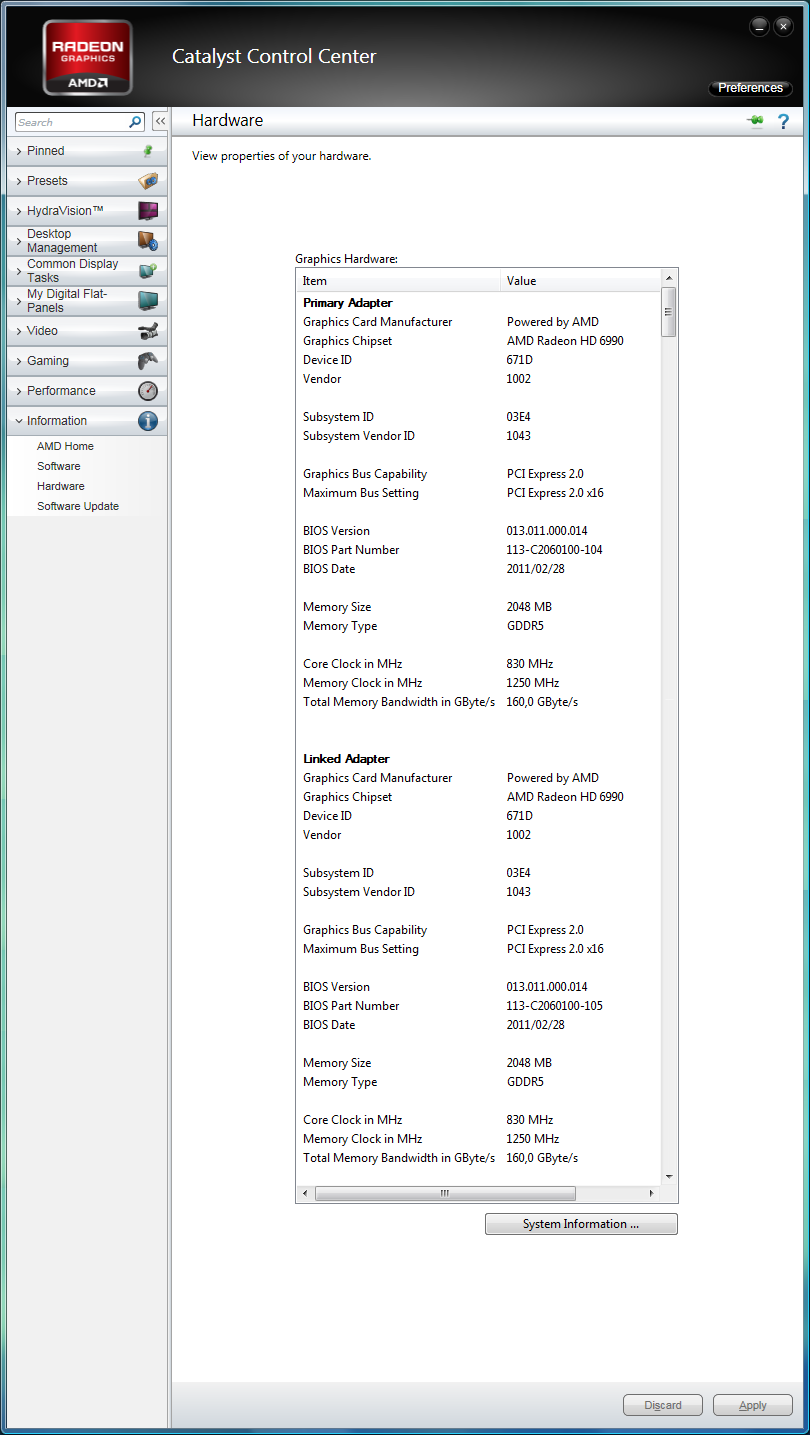Expand the Video section
The image size is (810, 1435).
87,331
